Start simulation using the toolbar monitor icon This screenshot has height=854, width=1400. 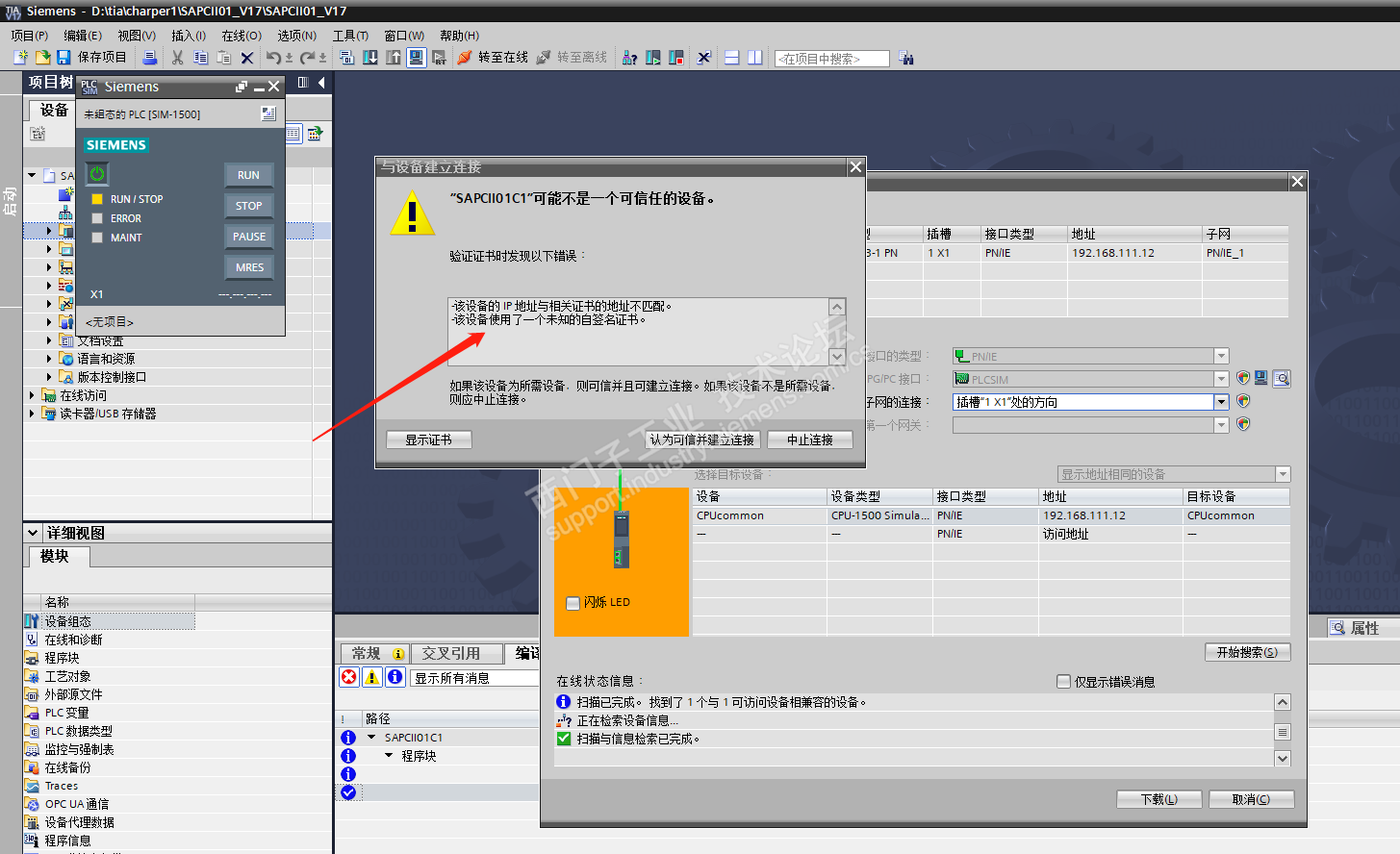(416, 58)
